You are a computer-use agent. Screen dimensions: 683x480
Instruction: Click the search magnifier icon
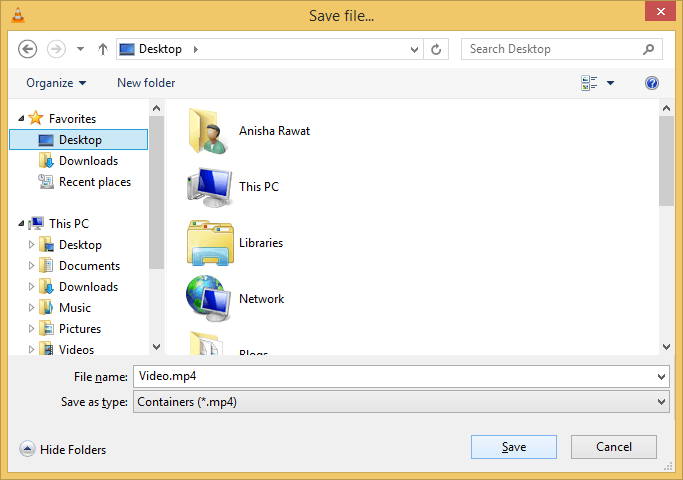649,49
